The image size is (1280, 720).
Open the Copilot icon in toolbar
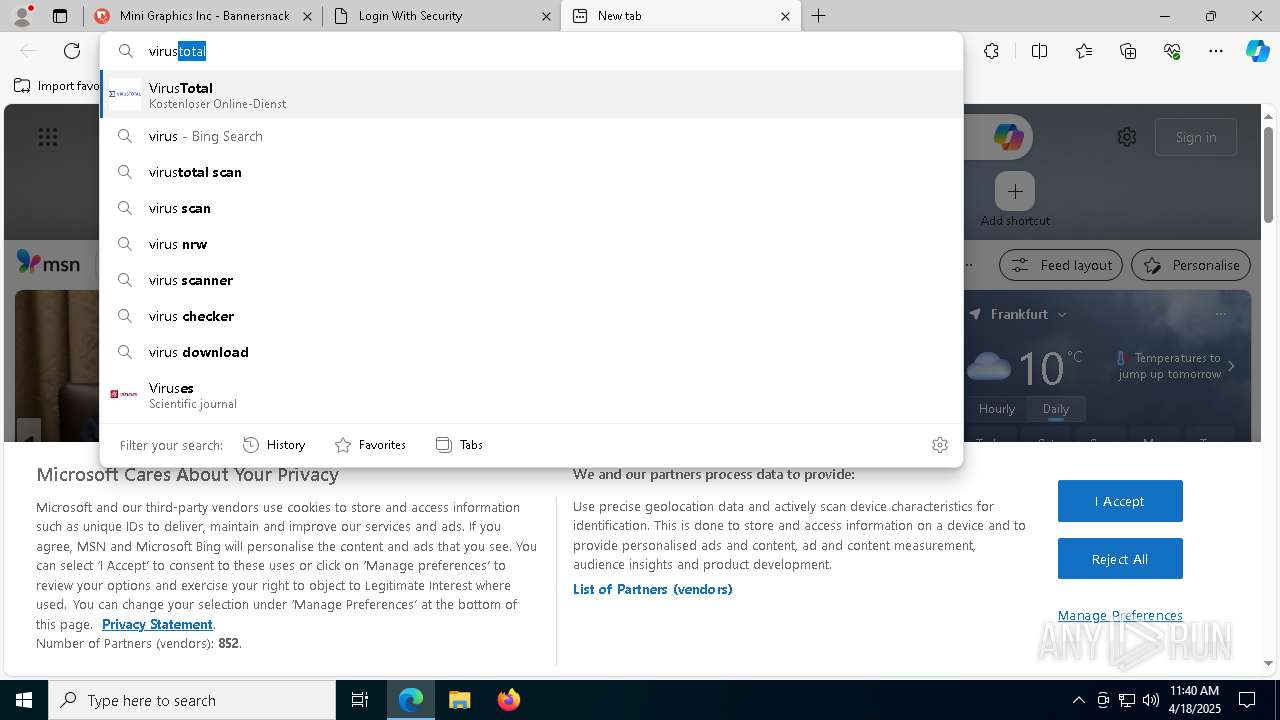point(1258,51)
